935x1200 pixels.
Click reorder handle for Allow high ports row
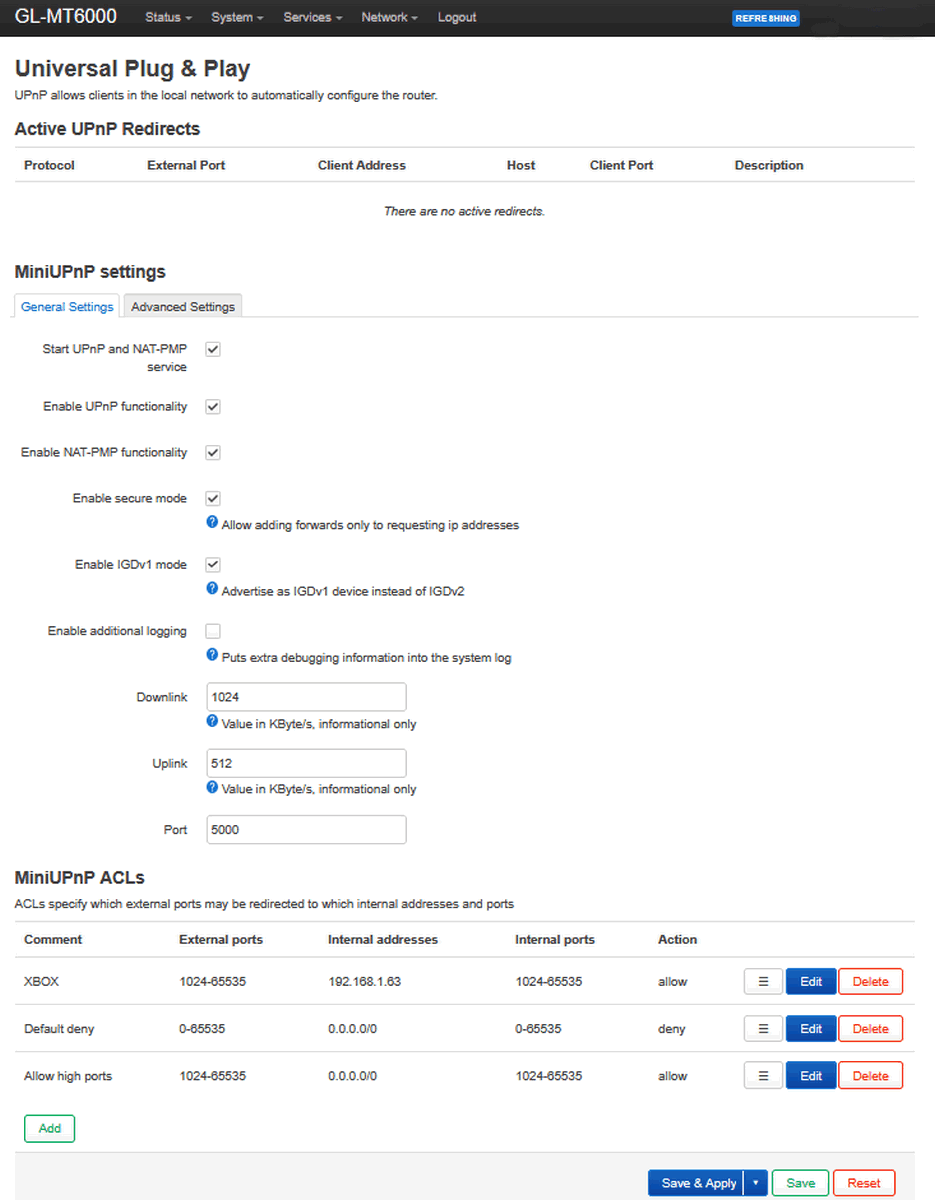(x=763, y=1076)
